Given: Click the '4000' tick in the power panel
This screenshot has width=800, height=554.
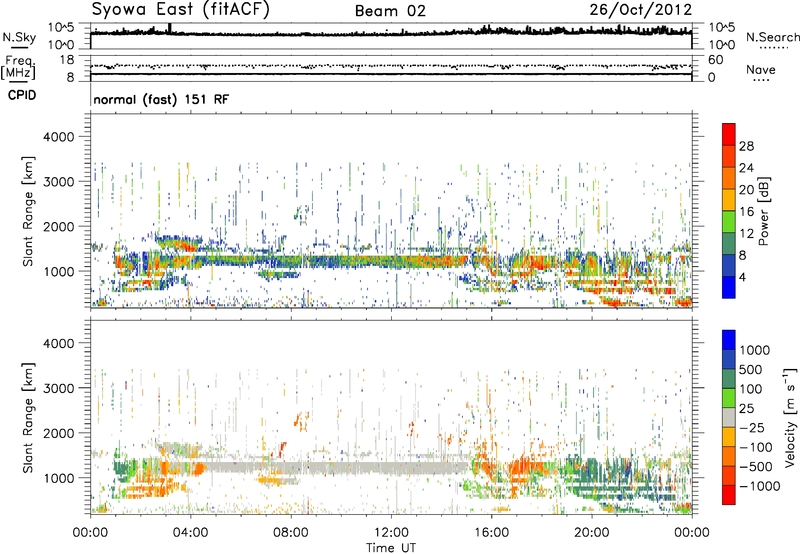Looking at the screenshot, I should tap(59, 137).
